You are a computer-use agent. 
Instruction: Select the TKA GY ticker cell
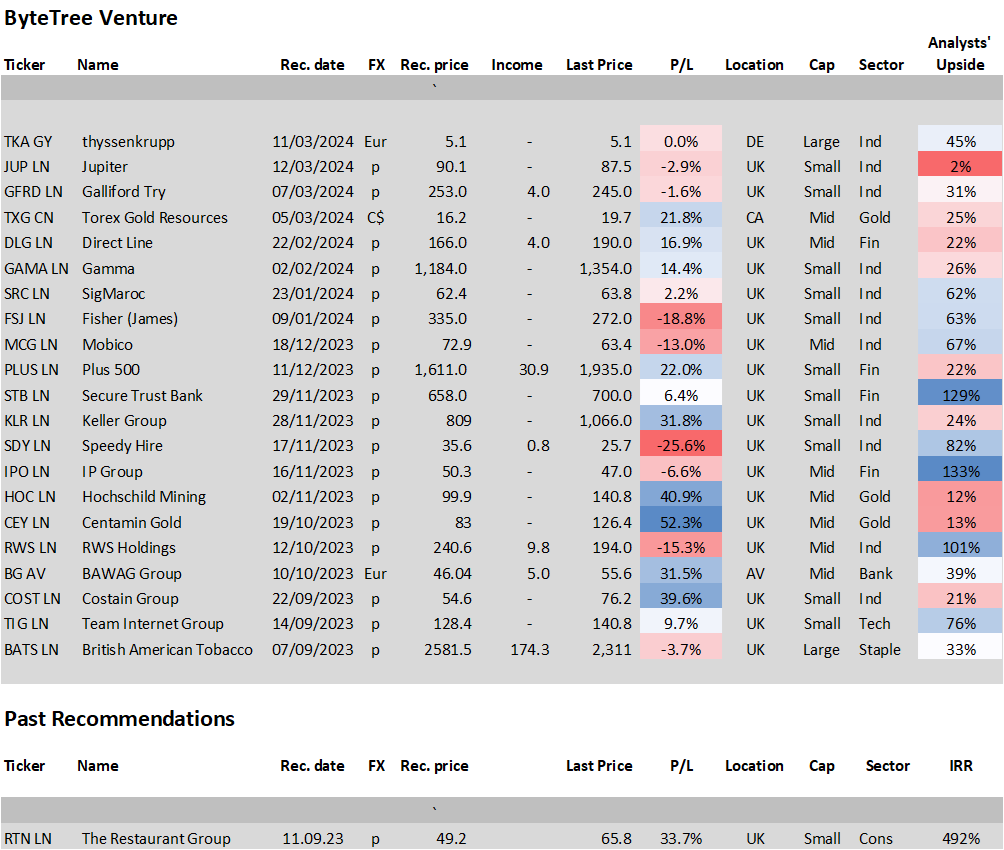tap(28, 142)
